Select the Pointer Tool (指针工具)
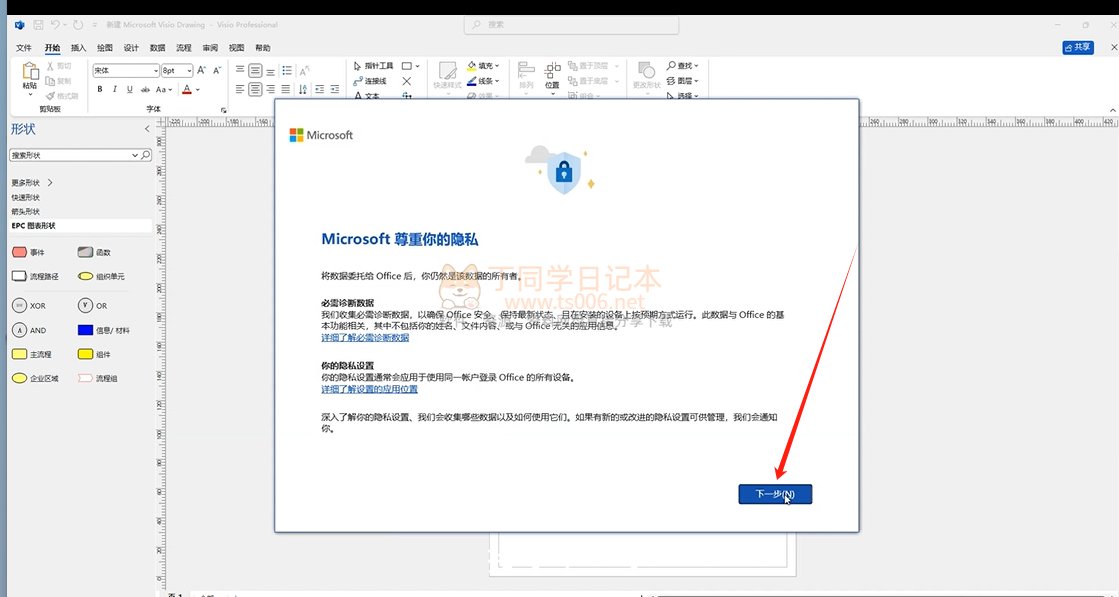 [374, 66]
